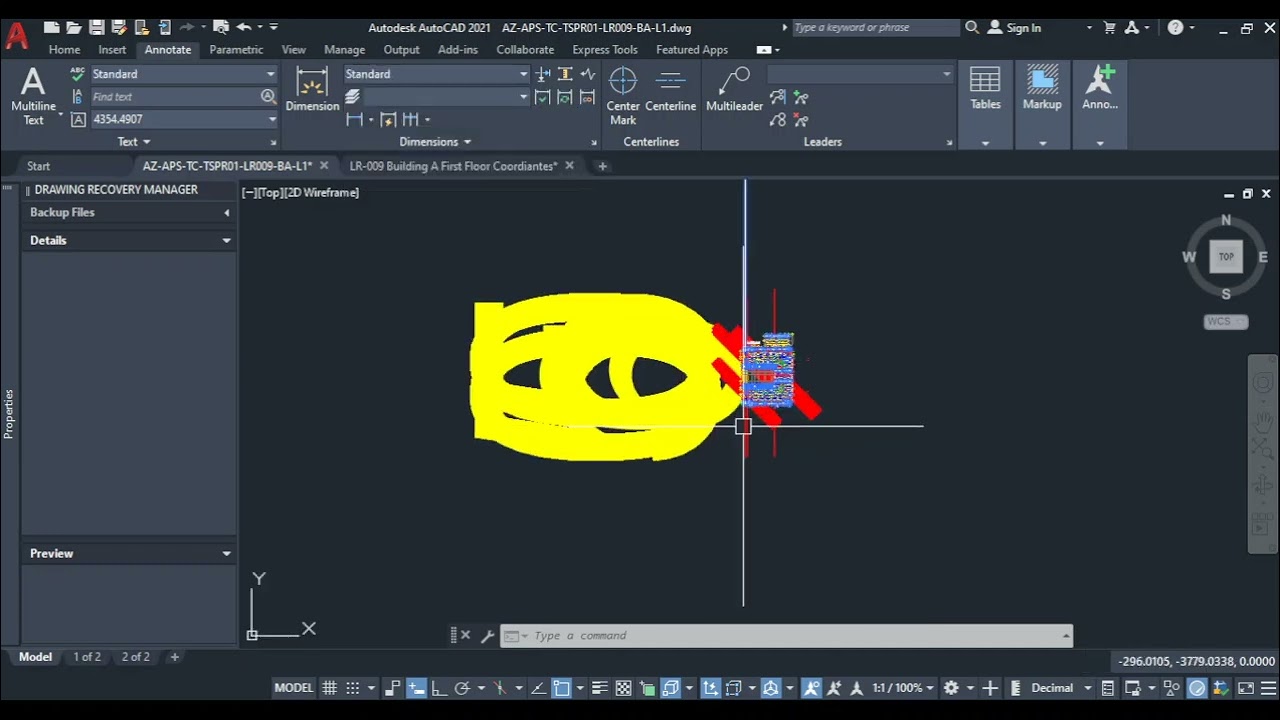Switch to LR-009 Building A drawing tab
The height and width of the screenshot is (720, 1280).
(x=453, y=166)
